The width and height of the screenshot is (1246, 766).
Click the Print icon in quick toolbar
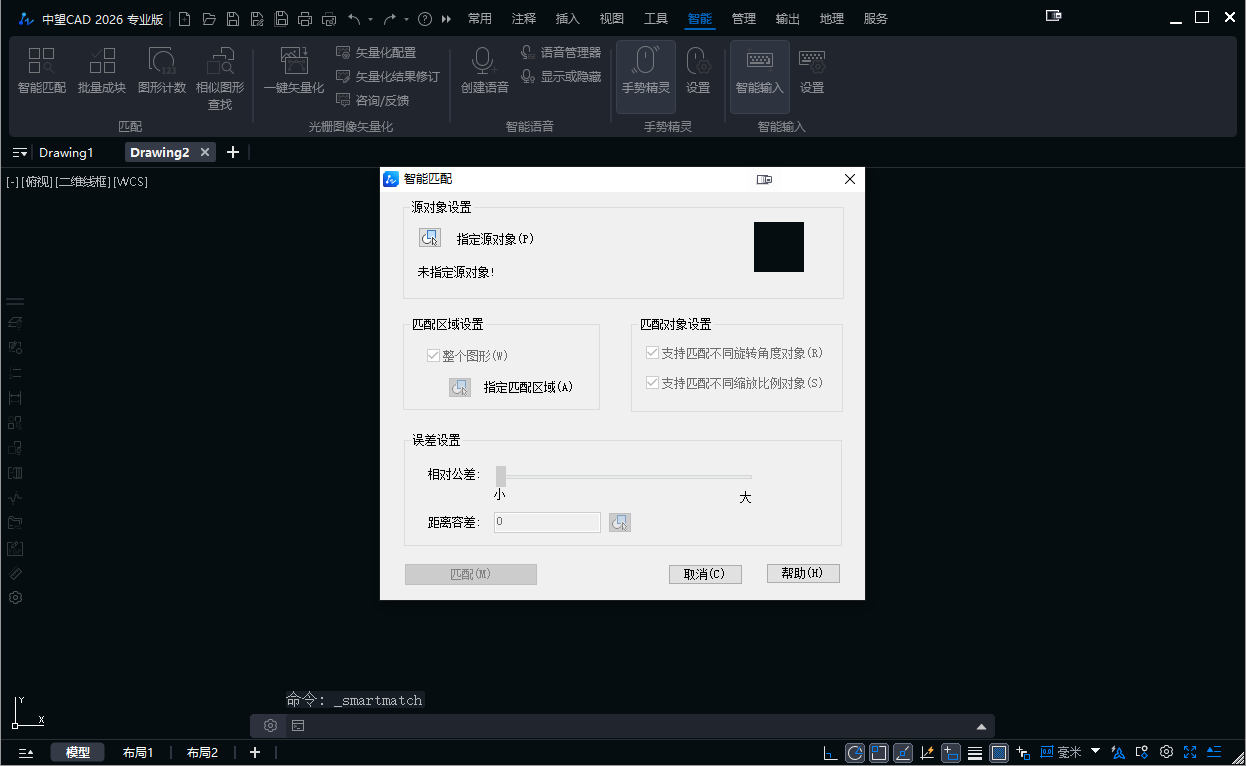tap(305, 18)
